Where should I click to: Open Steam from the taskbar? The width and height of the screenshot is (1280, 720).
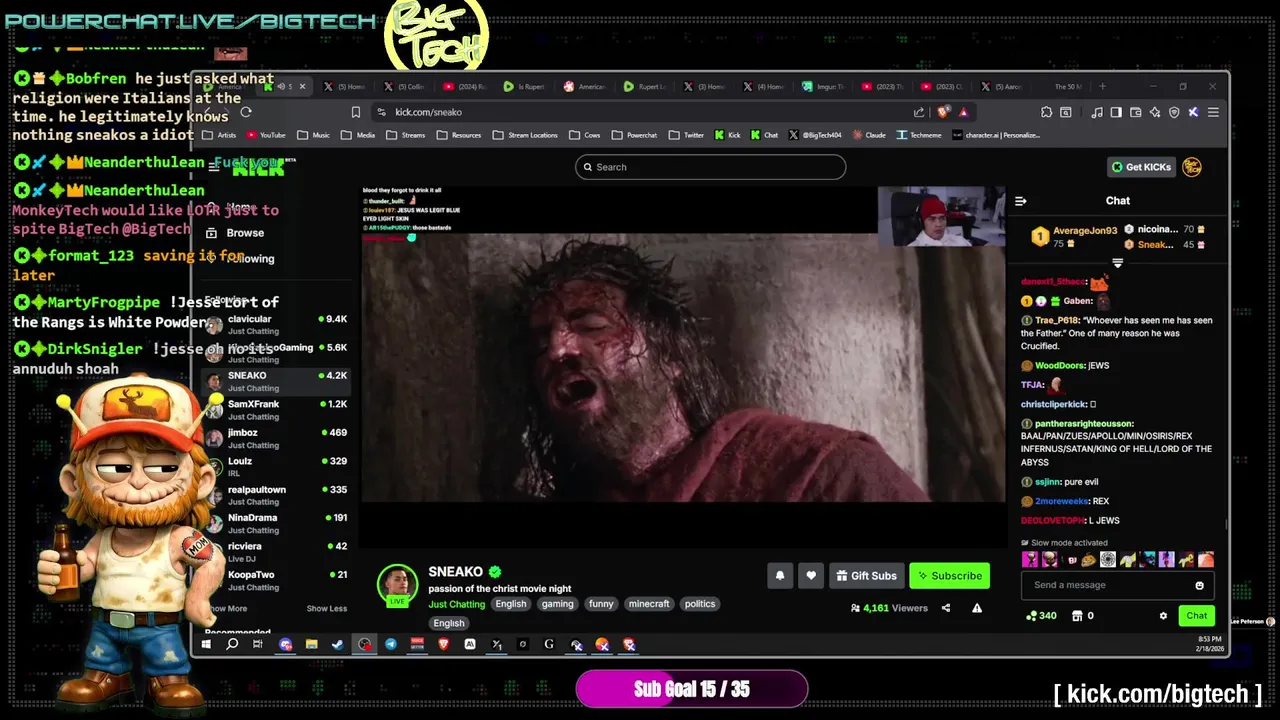click(338, 645)
